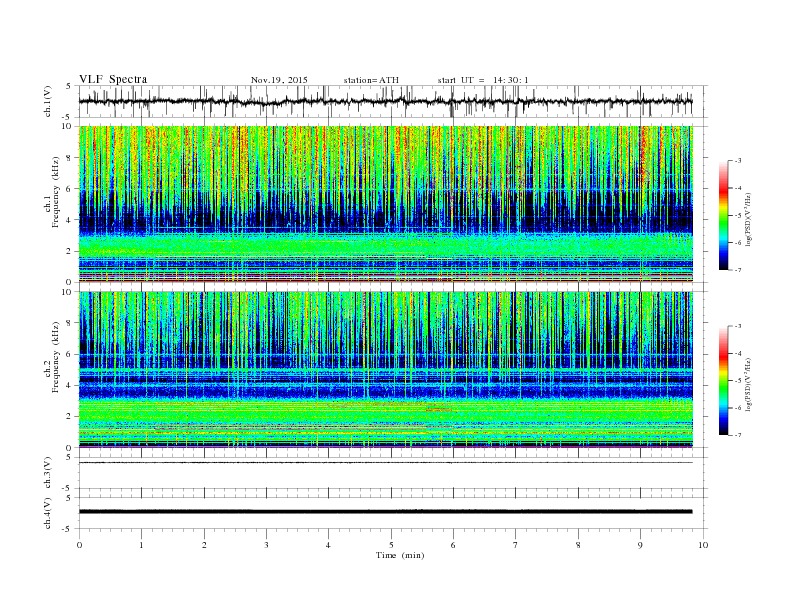Click the "-3" tick on ch.1 colorbar
This screenshot has width=792, height=612.
[x=737, y=161]
